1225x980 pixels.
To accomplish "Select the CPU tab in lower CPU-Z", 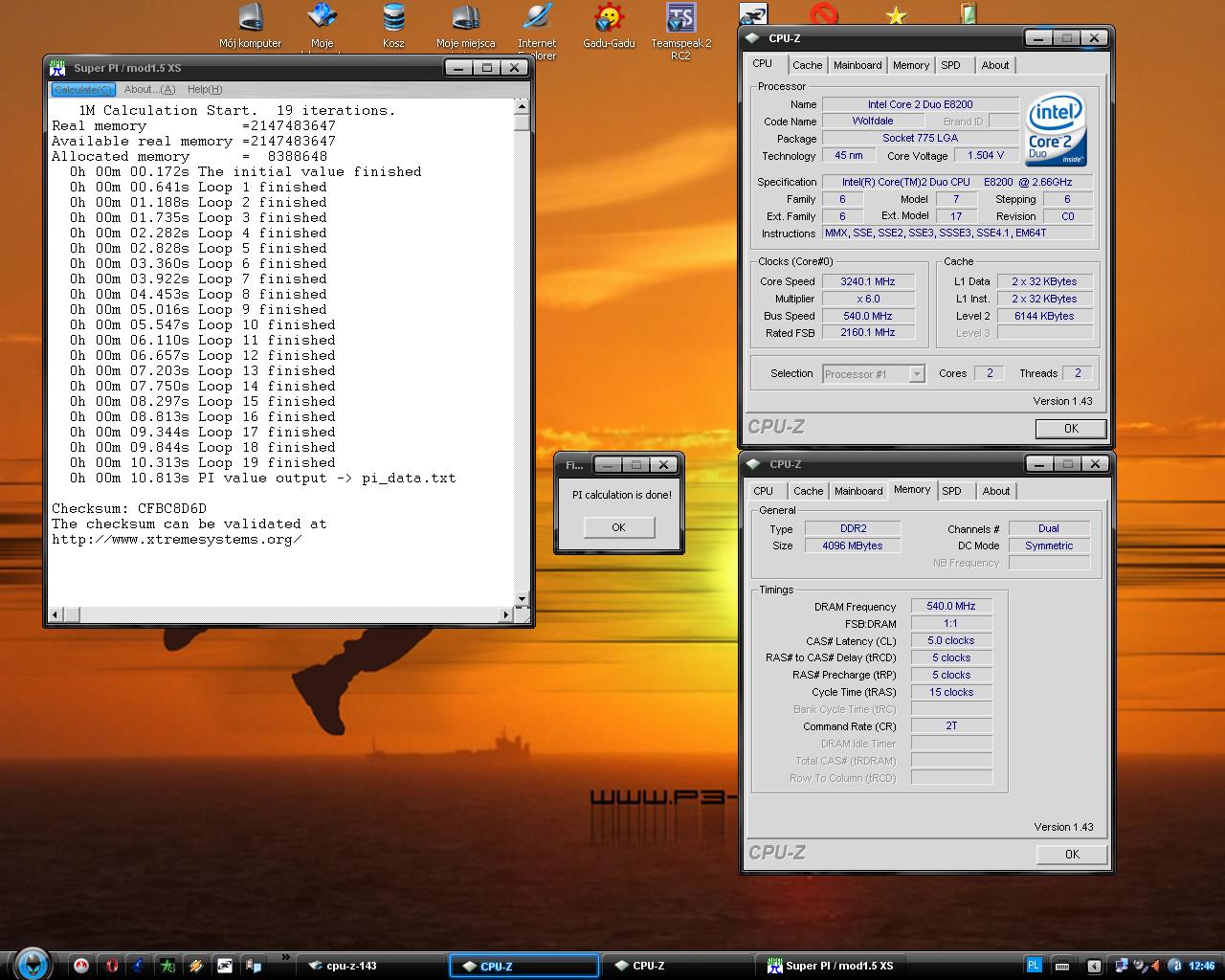I will [x=763, y=491].
